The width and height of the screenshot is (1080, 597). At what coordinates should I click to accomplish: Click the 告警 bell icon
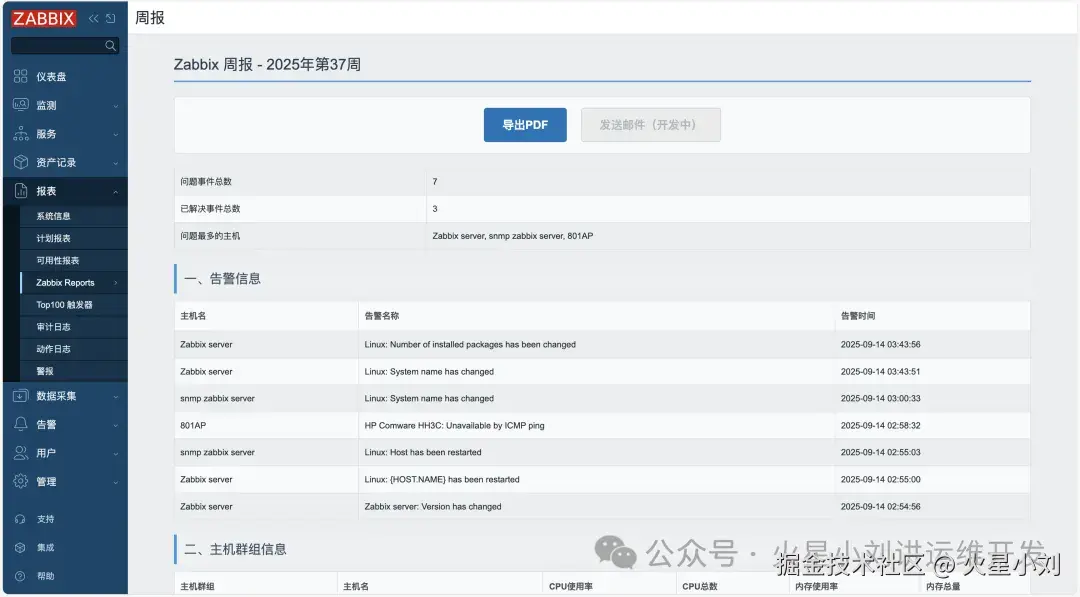point(21,424)
